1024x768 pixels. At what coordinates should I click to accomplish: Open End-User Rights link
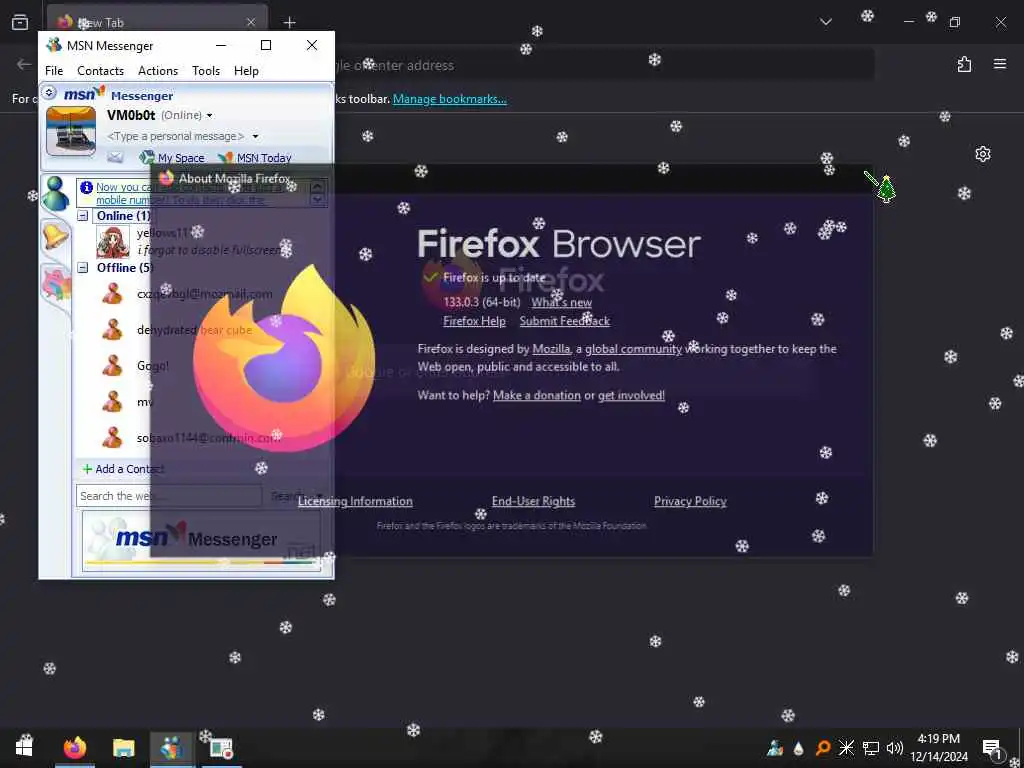[534, 501]
